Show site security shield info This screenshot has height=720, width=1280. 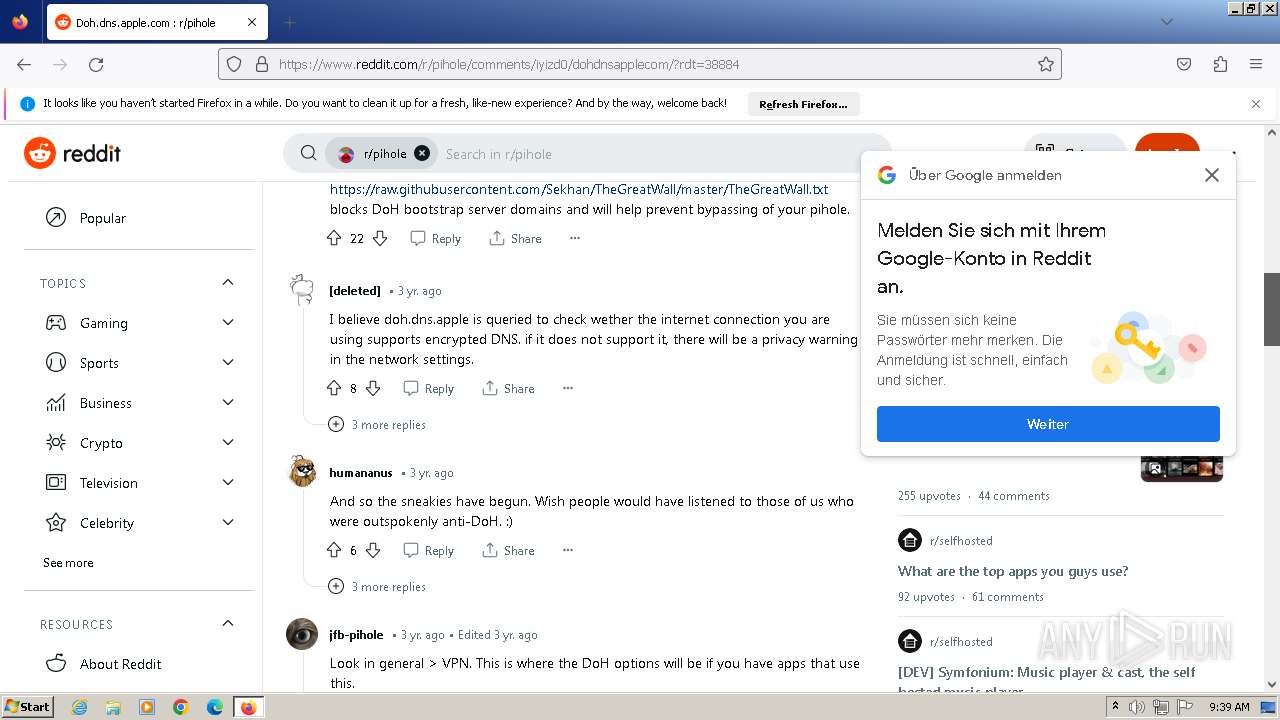pyautogui.click(x=234, y=64)
